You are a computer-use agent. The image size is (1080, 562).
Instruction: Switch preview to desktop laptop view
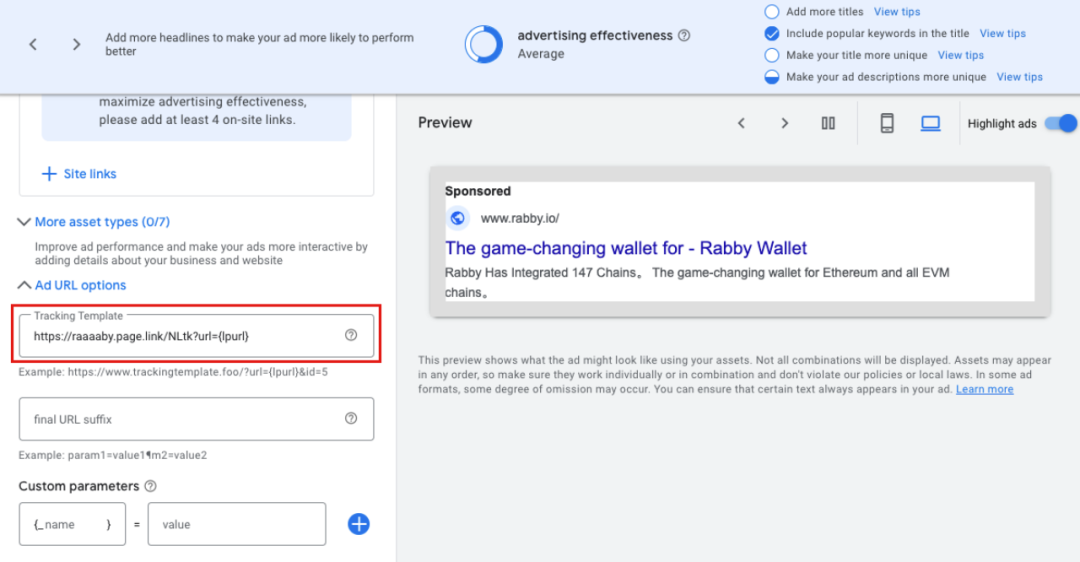[x=931, y=123]
